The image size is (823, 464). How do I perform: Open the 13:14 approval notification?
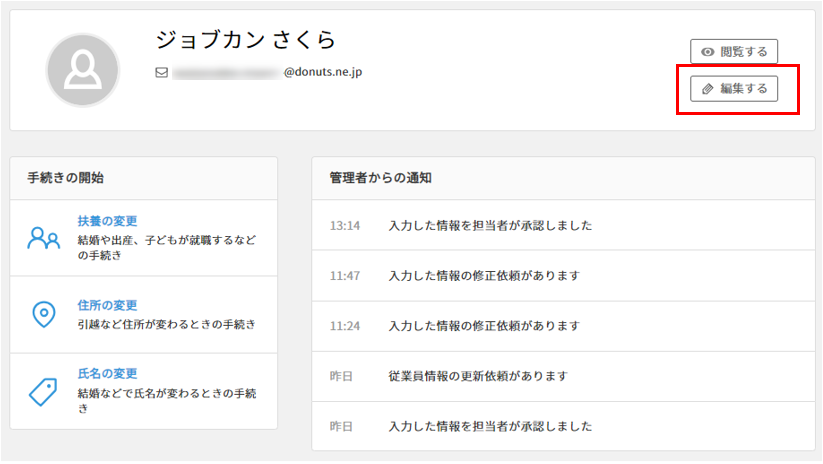563,225
